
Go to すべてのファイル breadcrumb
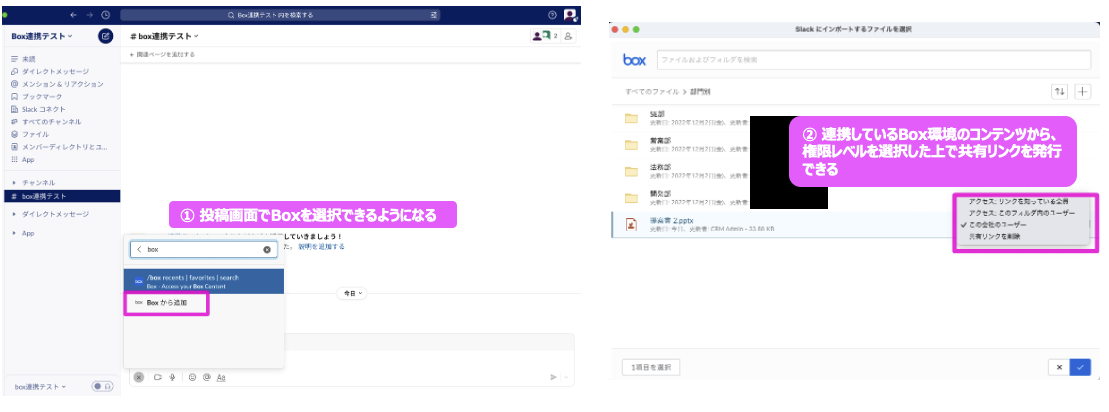651,92
